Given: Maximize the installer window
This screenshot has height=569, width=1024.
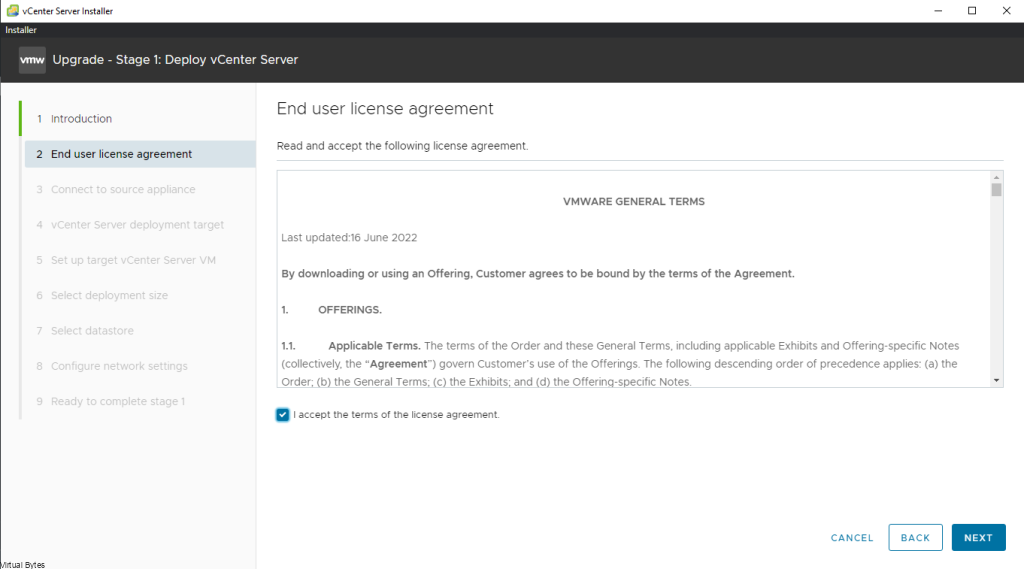Looking at the screenshot, I should coord(972,10).
